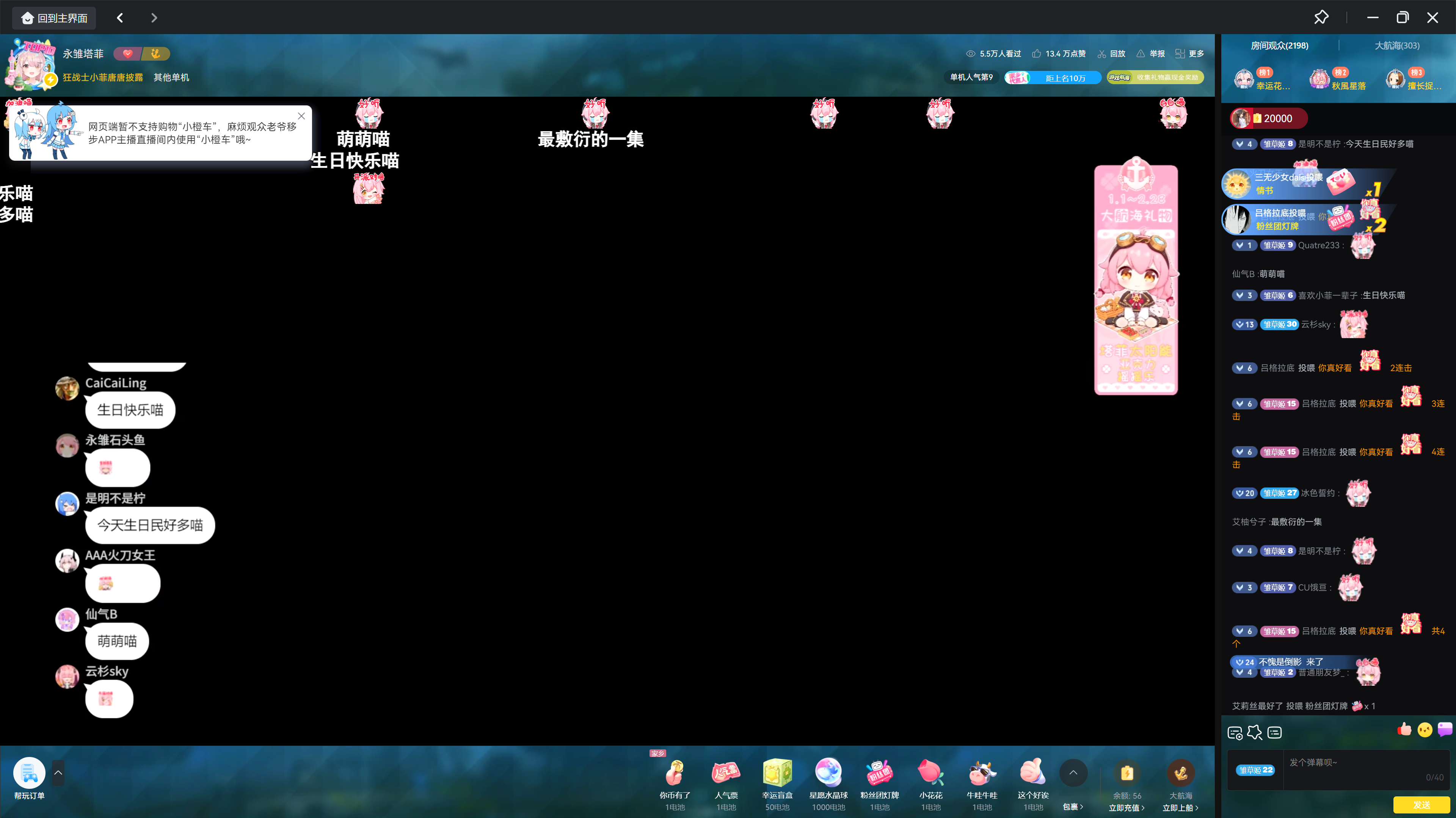This screenshot has height=818, width=1456.
Task: Select the 星愿水晶球 gift
Action: (828, 773)
